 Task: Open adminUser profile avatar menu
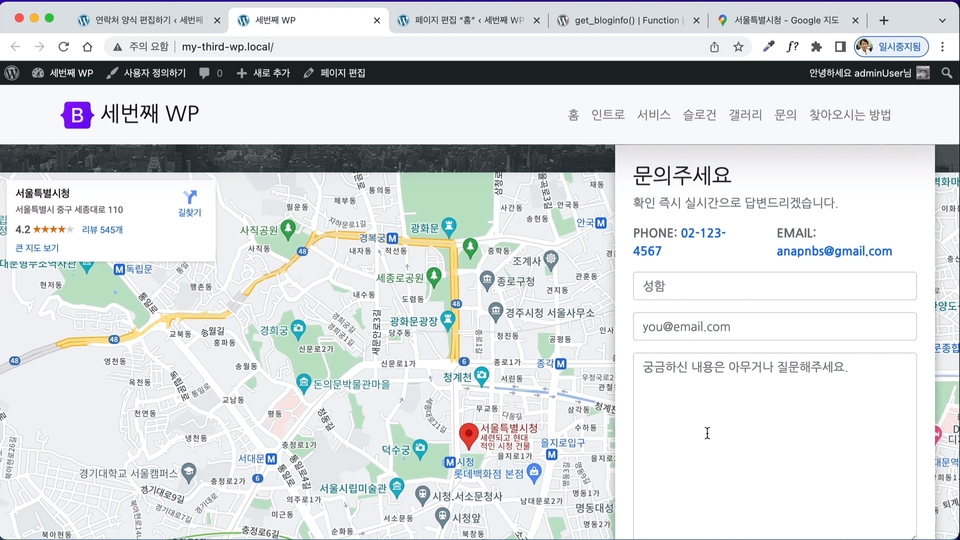click(923, 73)
